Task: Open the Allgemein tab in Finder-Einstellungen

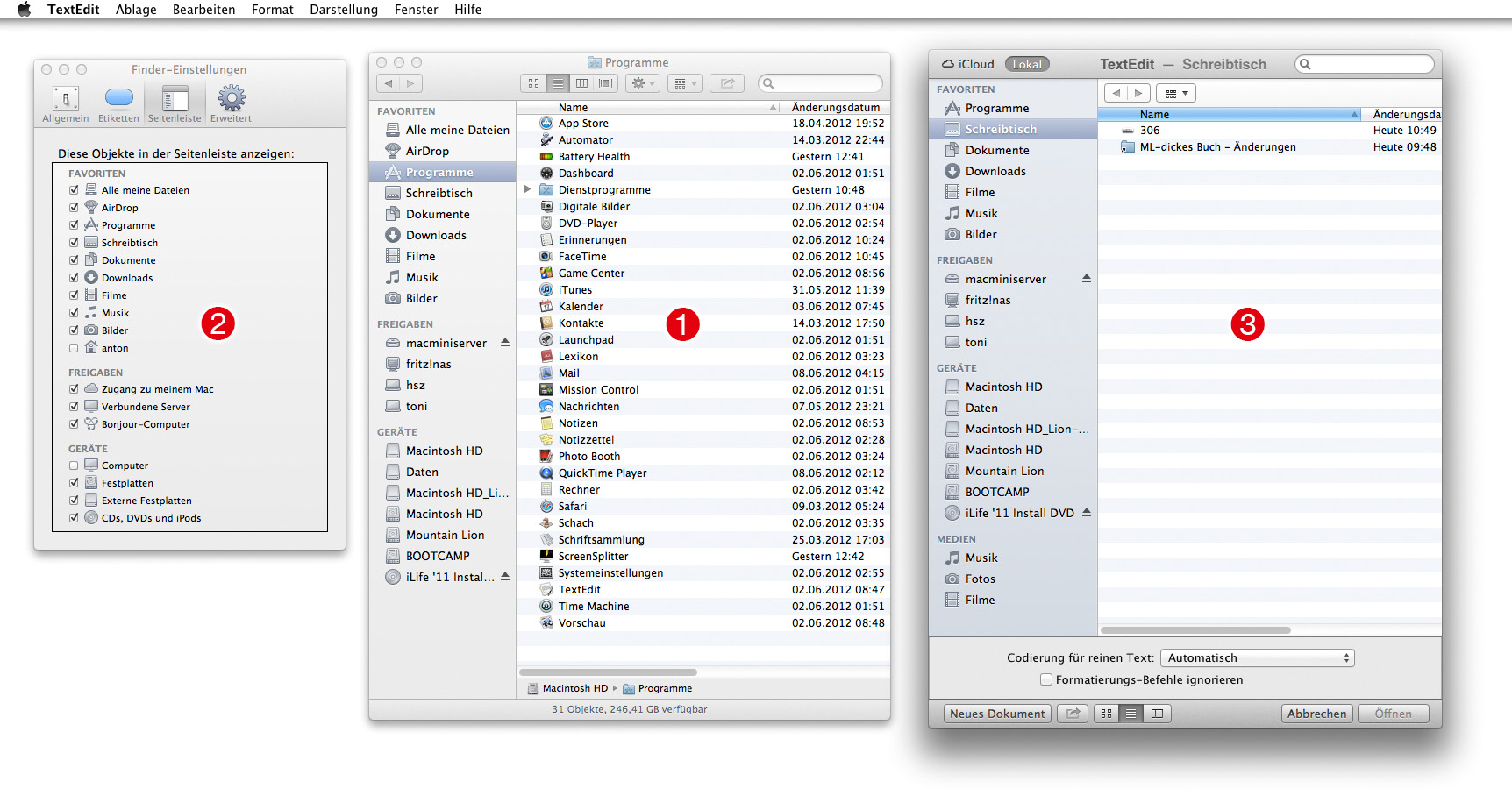Action: click(x=66, y=103)
